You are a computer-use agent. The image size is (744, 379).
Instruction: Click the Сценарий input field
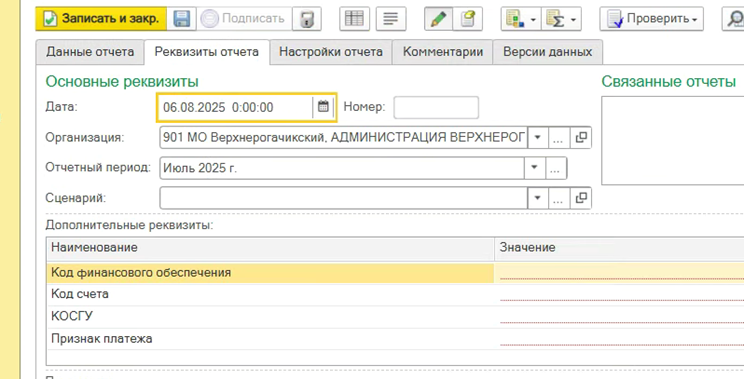(x=344, y=198)
